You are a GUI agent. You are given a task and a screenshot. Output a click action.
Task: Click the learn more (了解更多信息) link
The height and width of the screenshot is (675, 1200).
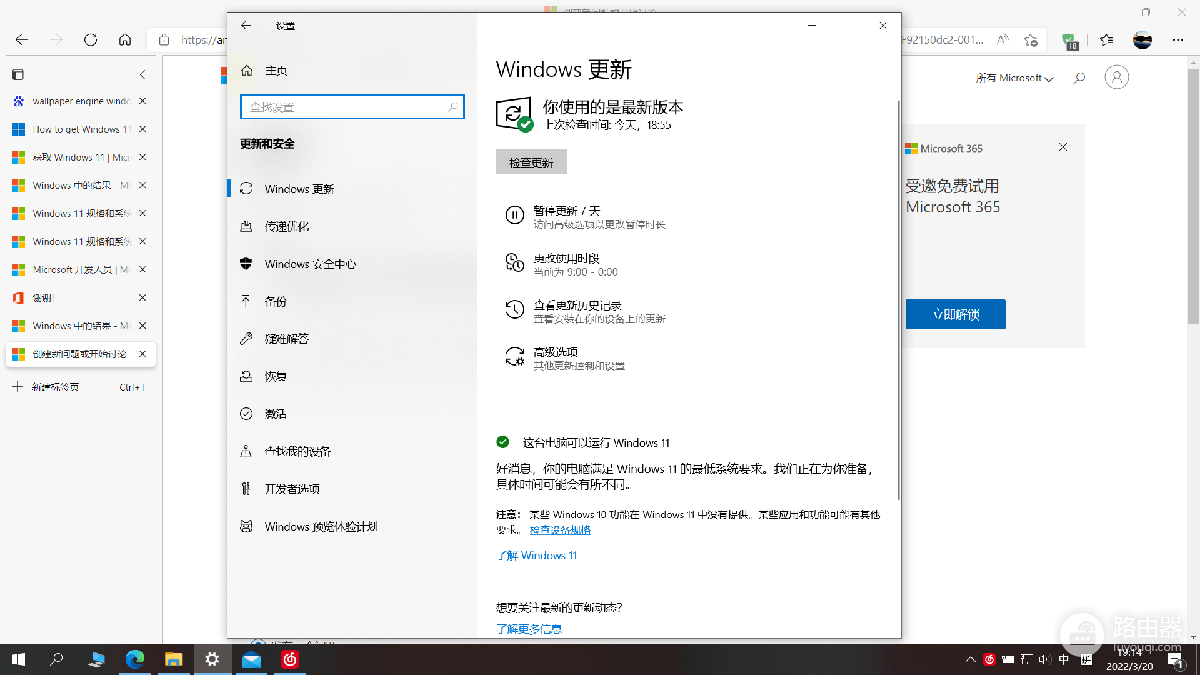529,629
